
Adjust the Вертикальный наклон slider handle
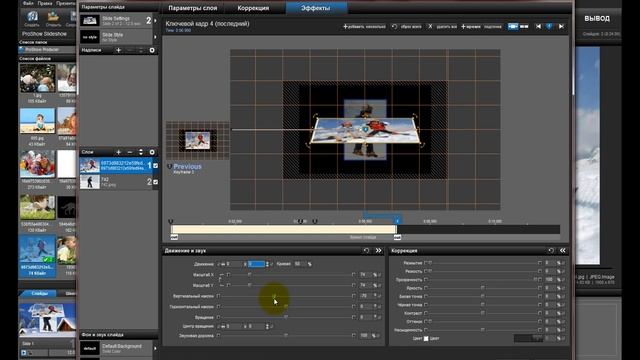[x=274, y=296]
